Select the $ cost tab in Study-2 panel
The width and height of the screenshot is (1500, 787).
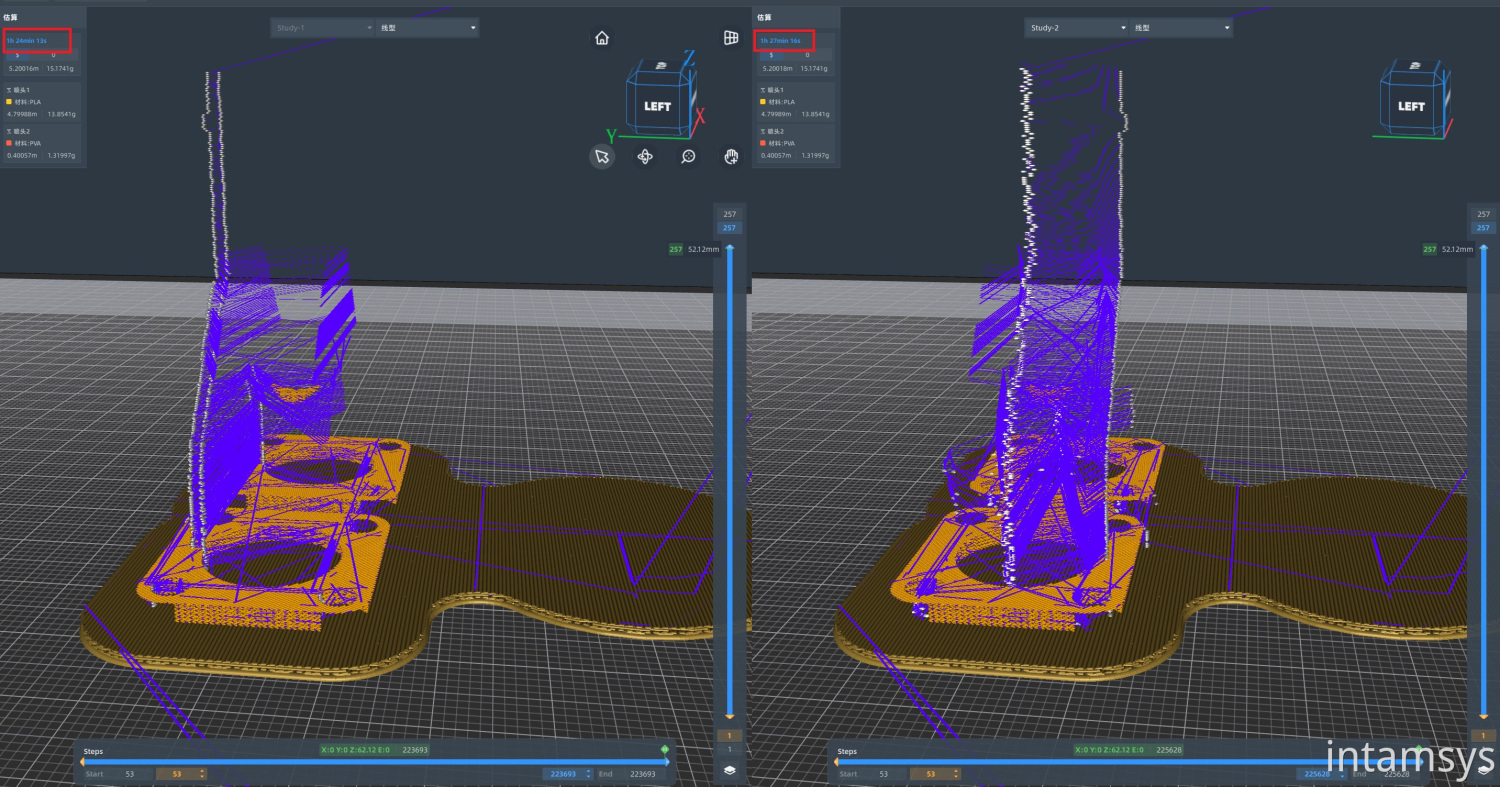[x=771, y=55]
